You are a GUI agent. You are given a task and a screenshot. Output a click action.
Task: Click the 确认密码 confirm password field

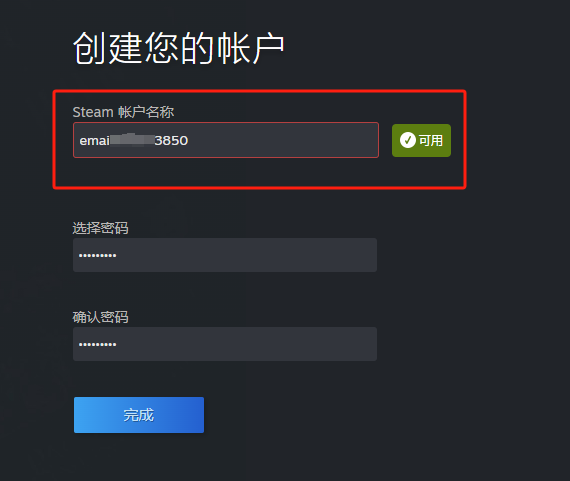225,344
